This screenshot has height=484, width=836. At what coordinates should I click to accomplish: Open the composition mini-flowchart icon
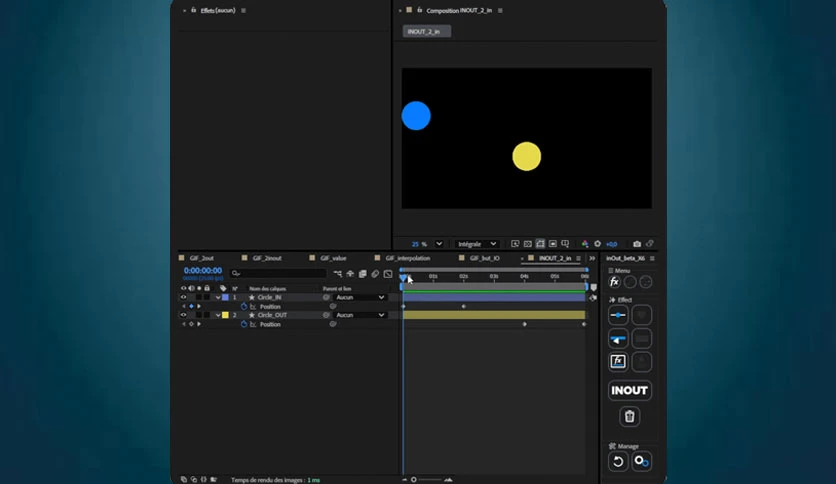click(337, 273)
